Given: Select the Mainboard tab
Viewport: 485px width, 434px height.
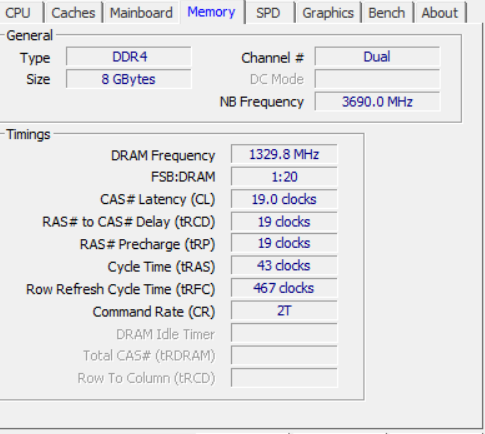Looking at the screenshot, I should pos(141,13).
